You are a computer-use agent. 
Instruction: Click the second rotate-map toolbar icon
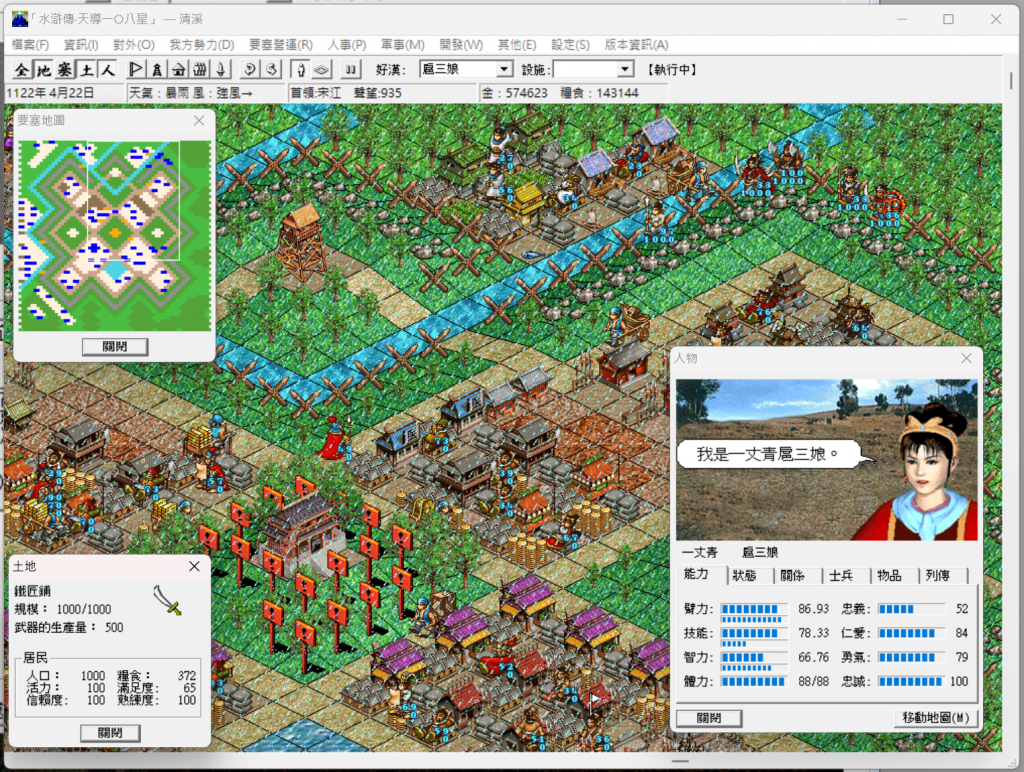click(x=272, y=69)
